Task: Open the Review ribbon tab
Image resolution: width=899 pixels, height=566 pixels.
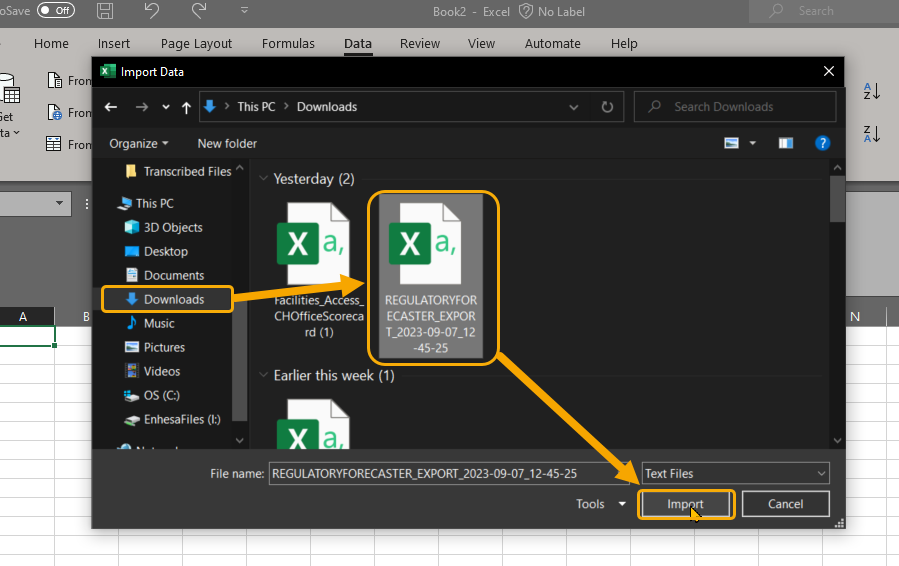Action: (x=420, y=44)
